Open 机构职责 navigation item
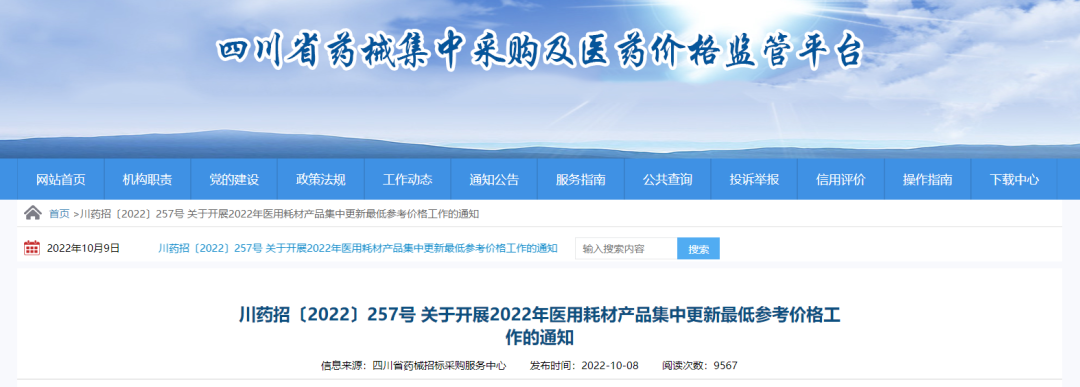 [x=147, y=180]
